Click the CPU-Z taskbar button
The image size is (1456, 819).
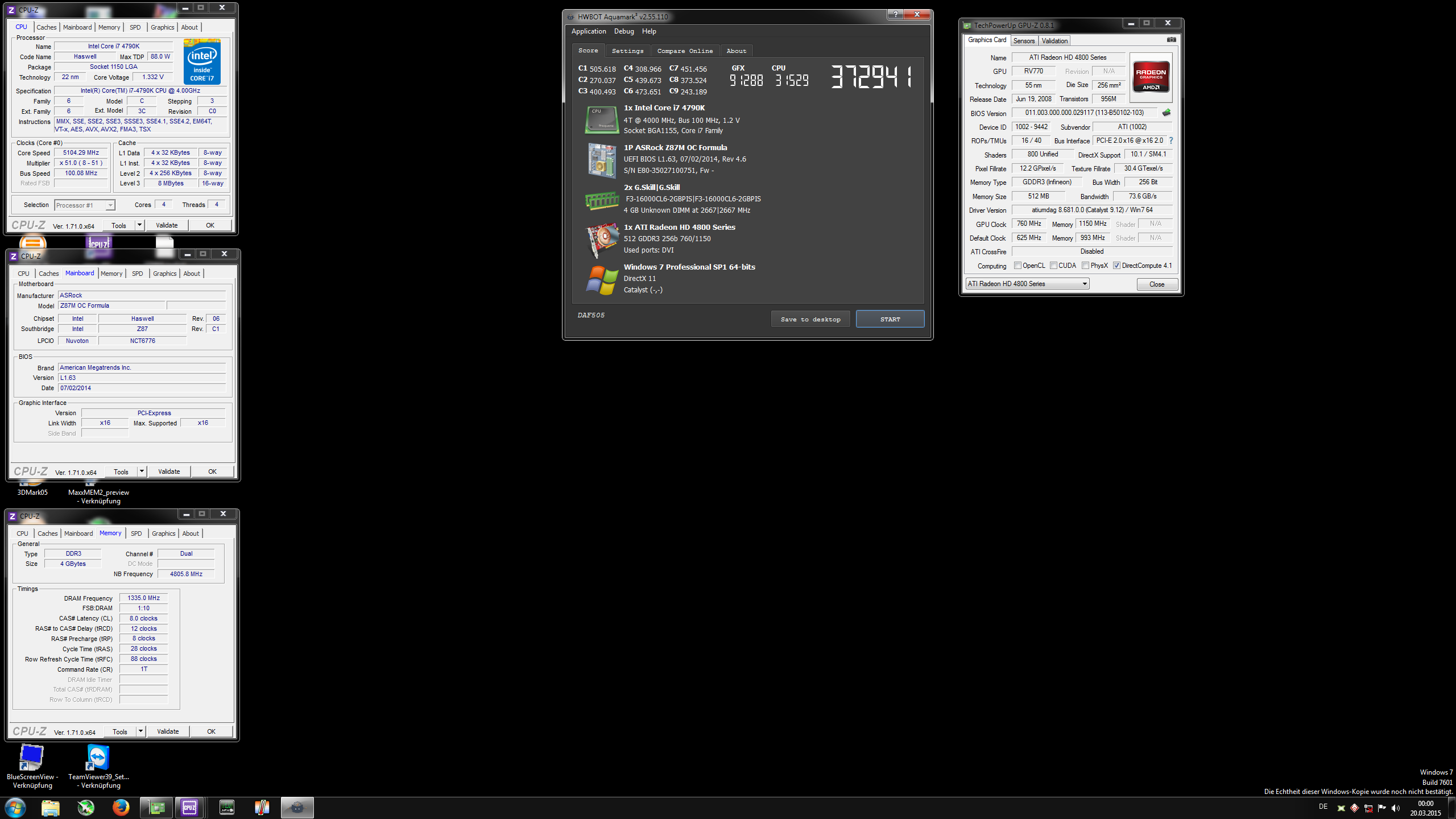click(189, 808)
